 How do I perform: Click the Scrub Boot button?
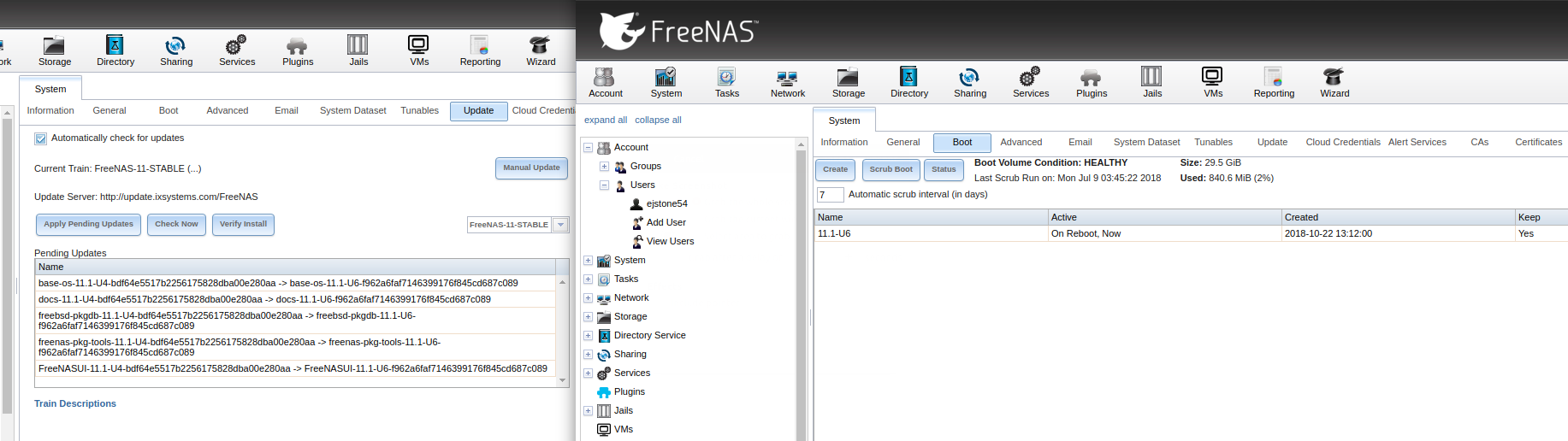click(x=891, y=170)
